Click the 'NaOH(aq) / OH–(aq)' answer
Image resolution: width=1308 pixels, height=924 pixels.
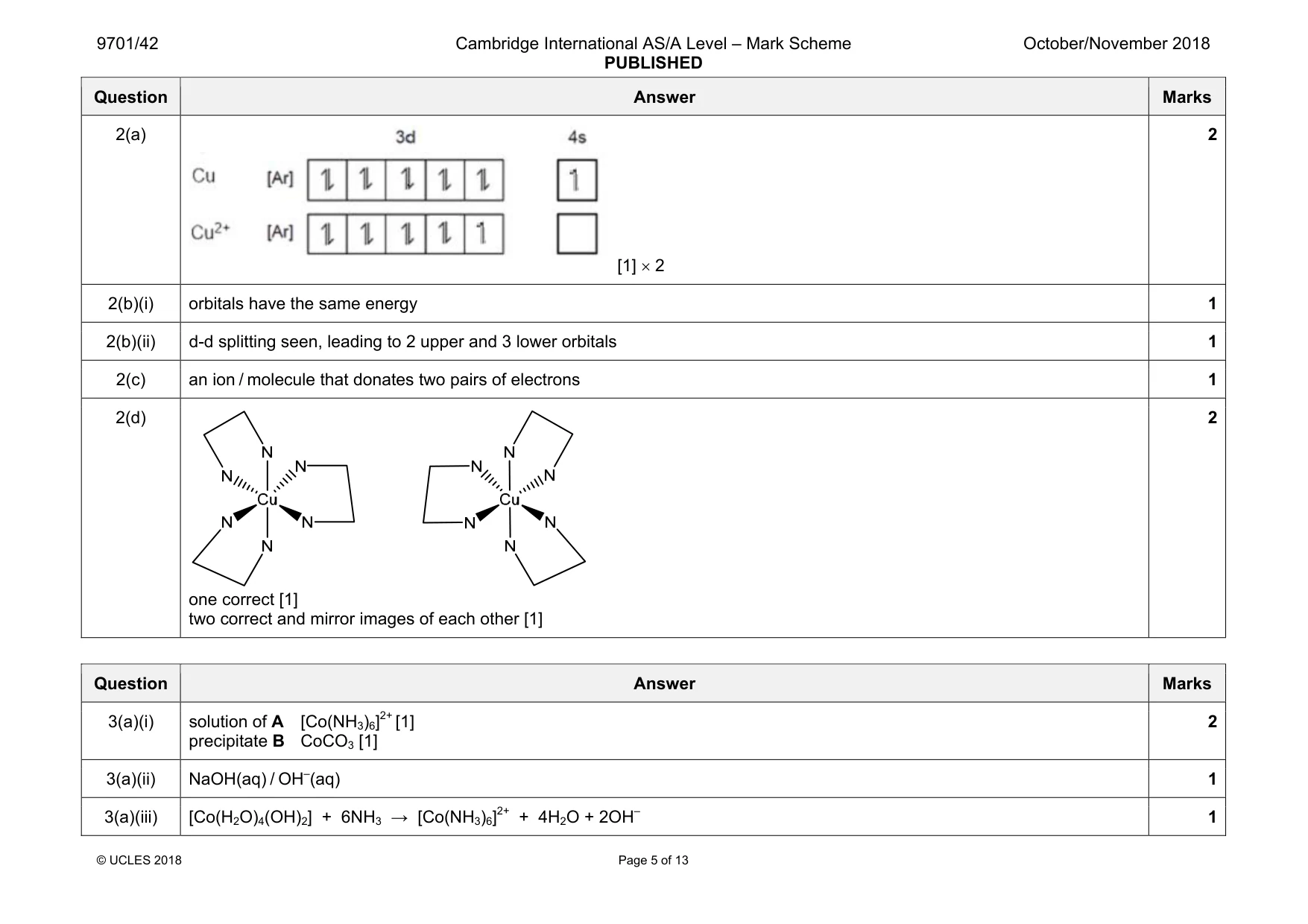pos(265,779)
